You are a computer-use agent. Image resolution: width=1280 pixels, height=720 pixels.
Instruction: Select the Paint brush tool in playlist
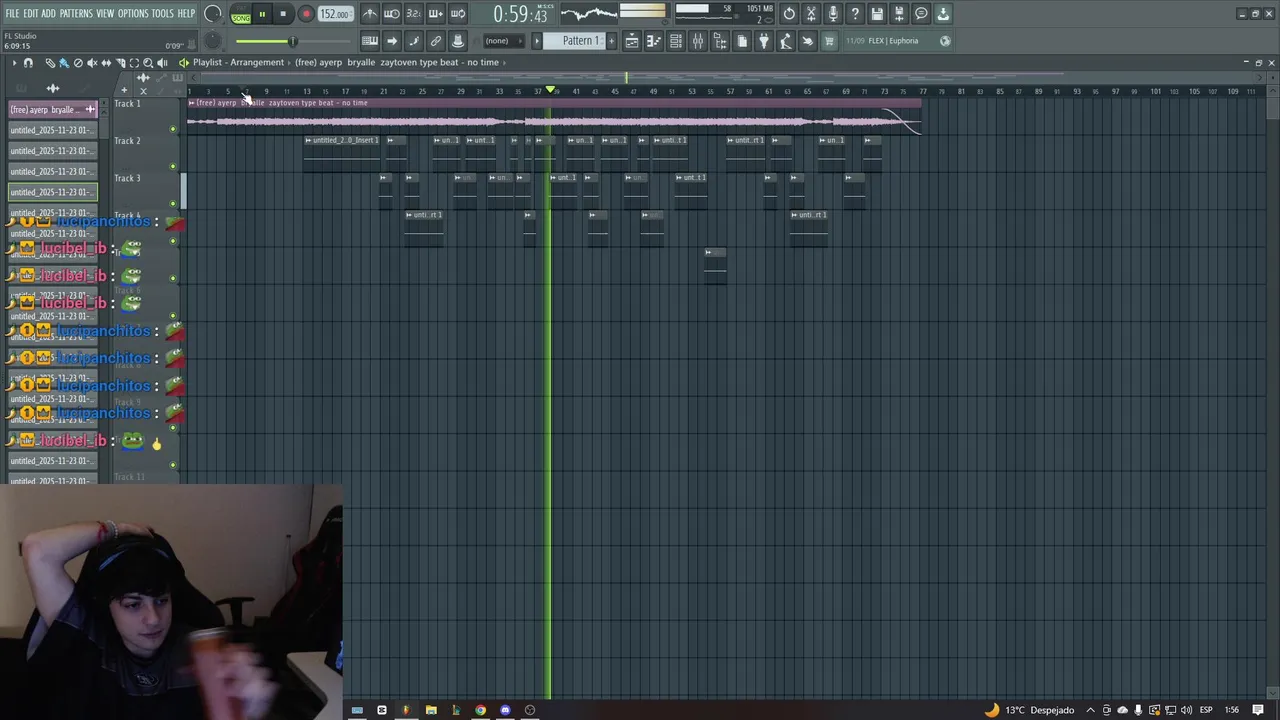(64, 63)
